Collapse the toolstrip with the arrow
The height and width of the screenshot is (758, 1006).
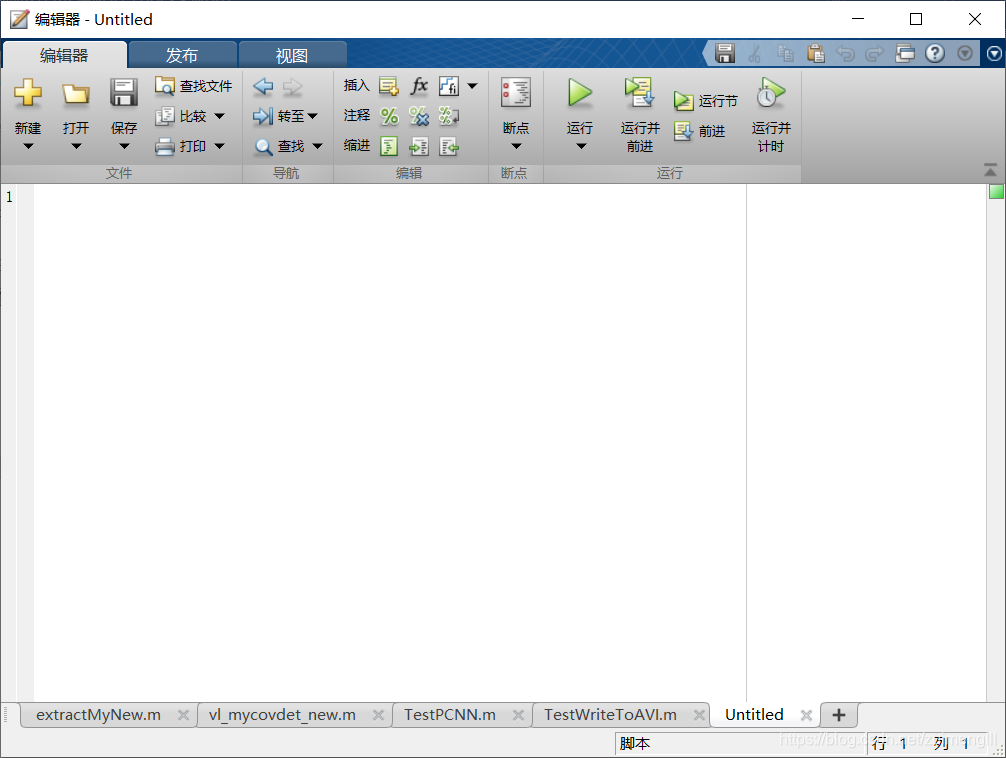pyautogui.click(x=991, y=170)
